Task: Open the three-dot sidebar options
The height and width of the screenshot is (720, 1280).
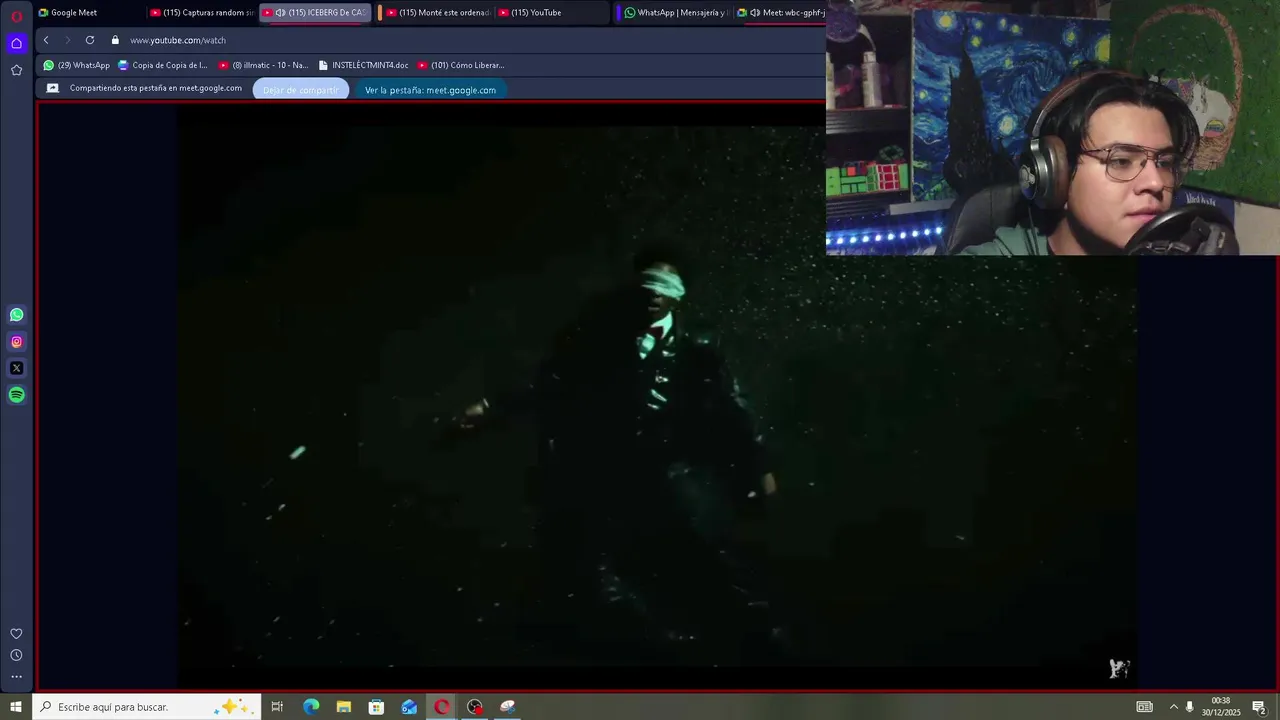Action: [16, 677]
